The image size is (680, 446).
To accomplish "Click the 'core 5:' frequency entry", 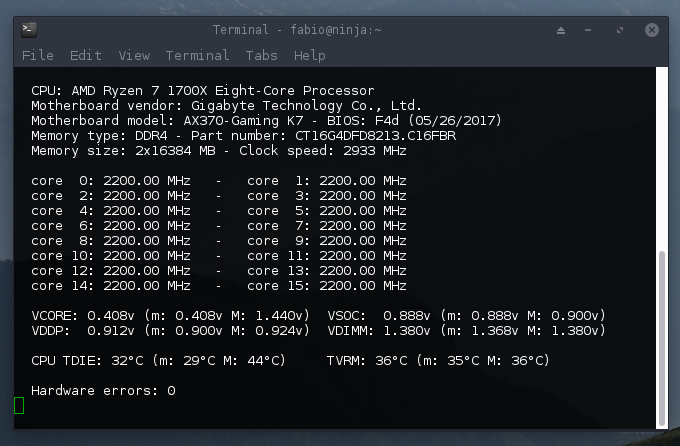I will click(327, 211).
